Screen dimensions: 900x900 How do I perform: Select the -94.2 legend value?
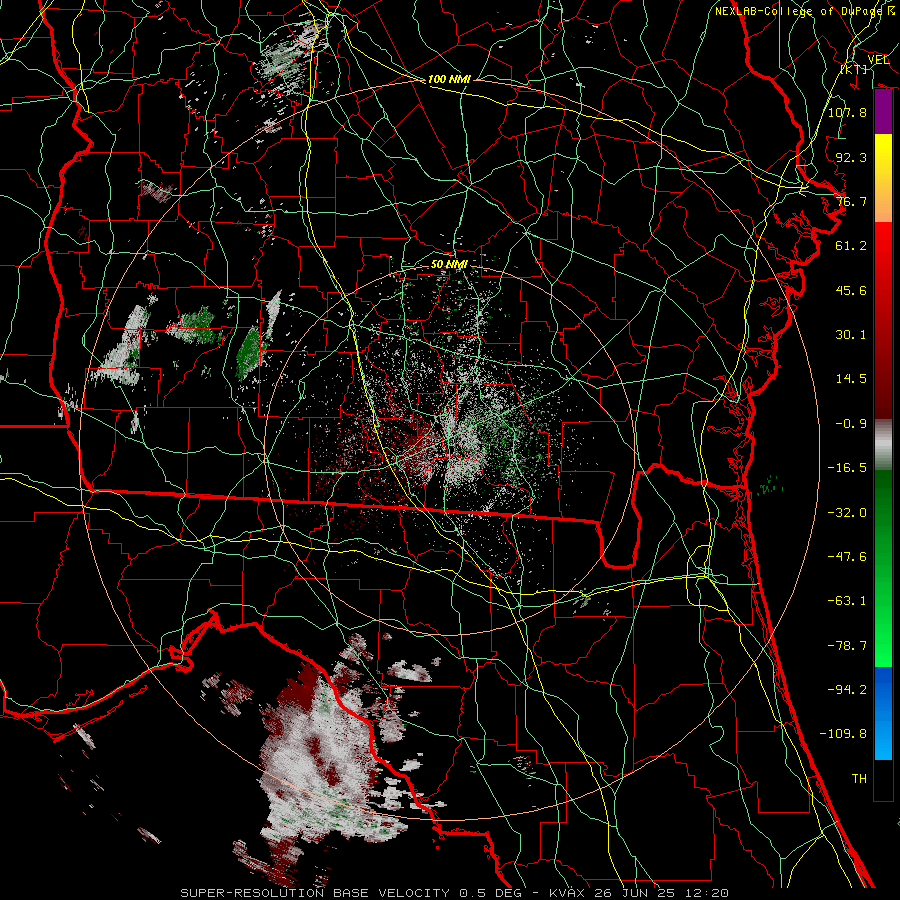tap(847, 690)
